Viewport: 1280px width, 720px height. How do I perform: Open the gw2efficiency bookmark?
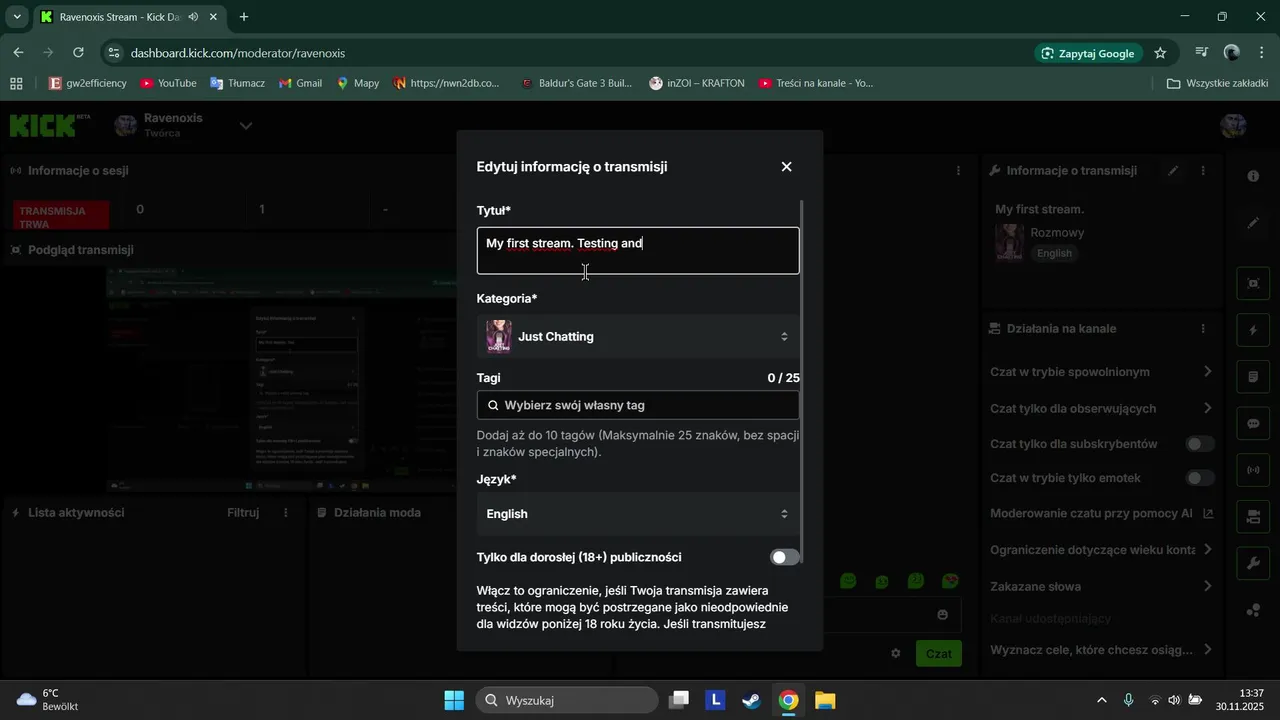pos(88,83)
